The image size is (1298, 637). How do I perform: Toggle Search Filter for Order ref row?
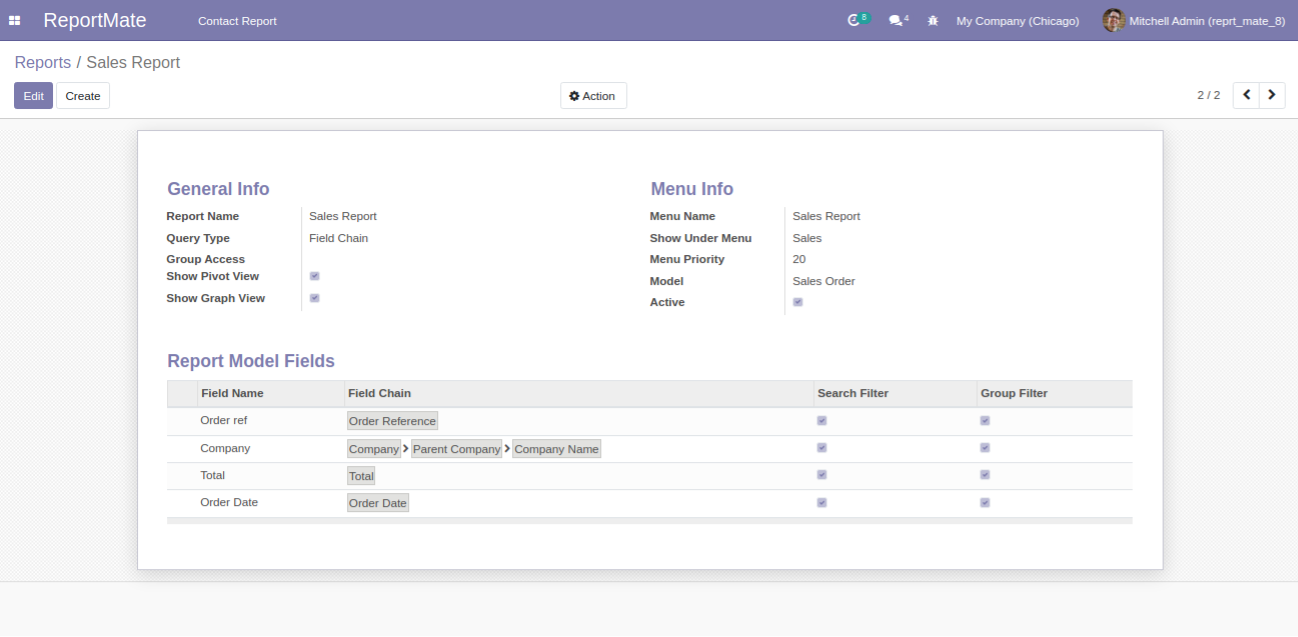(822, 421)
